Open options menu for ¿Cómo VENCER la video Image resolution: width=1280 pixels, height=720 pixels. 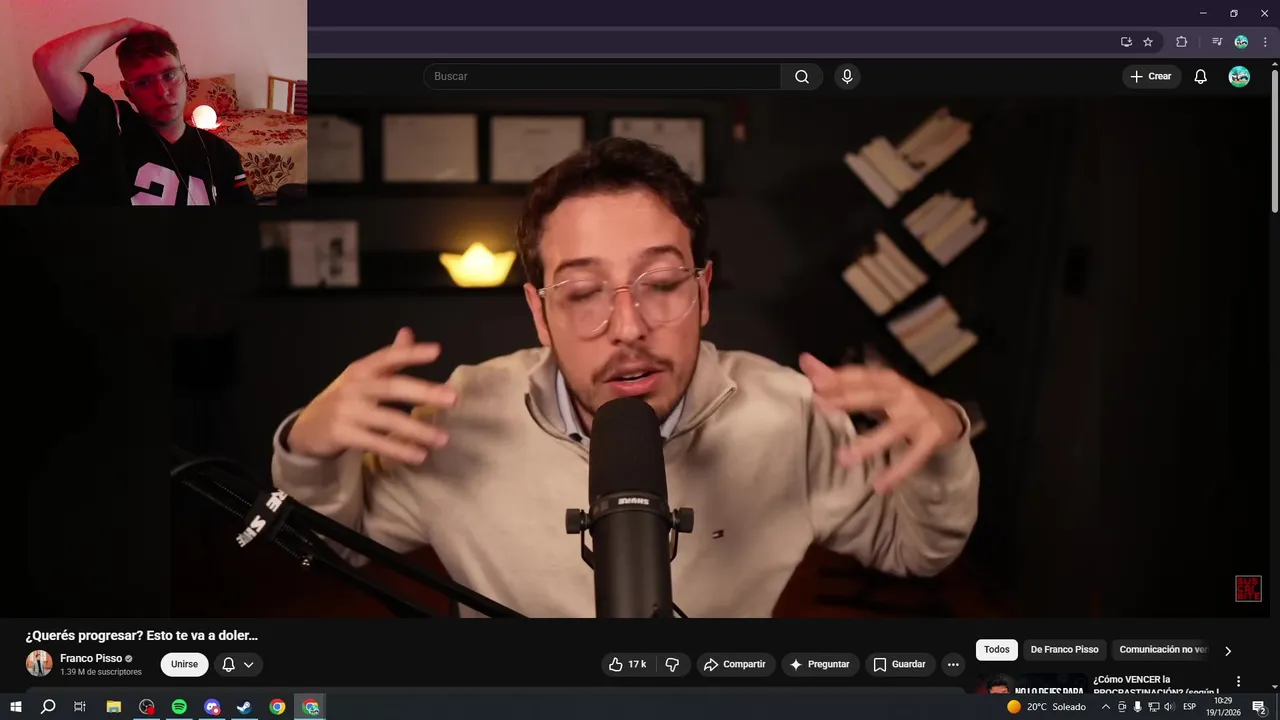coord(1238,682)
